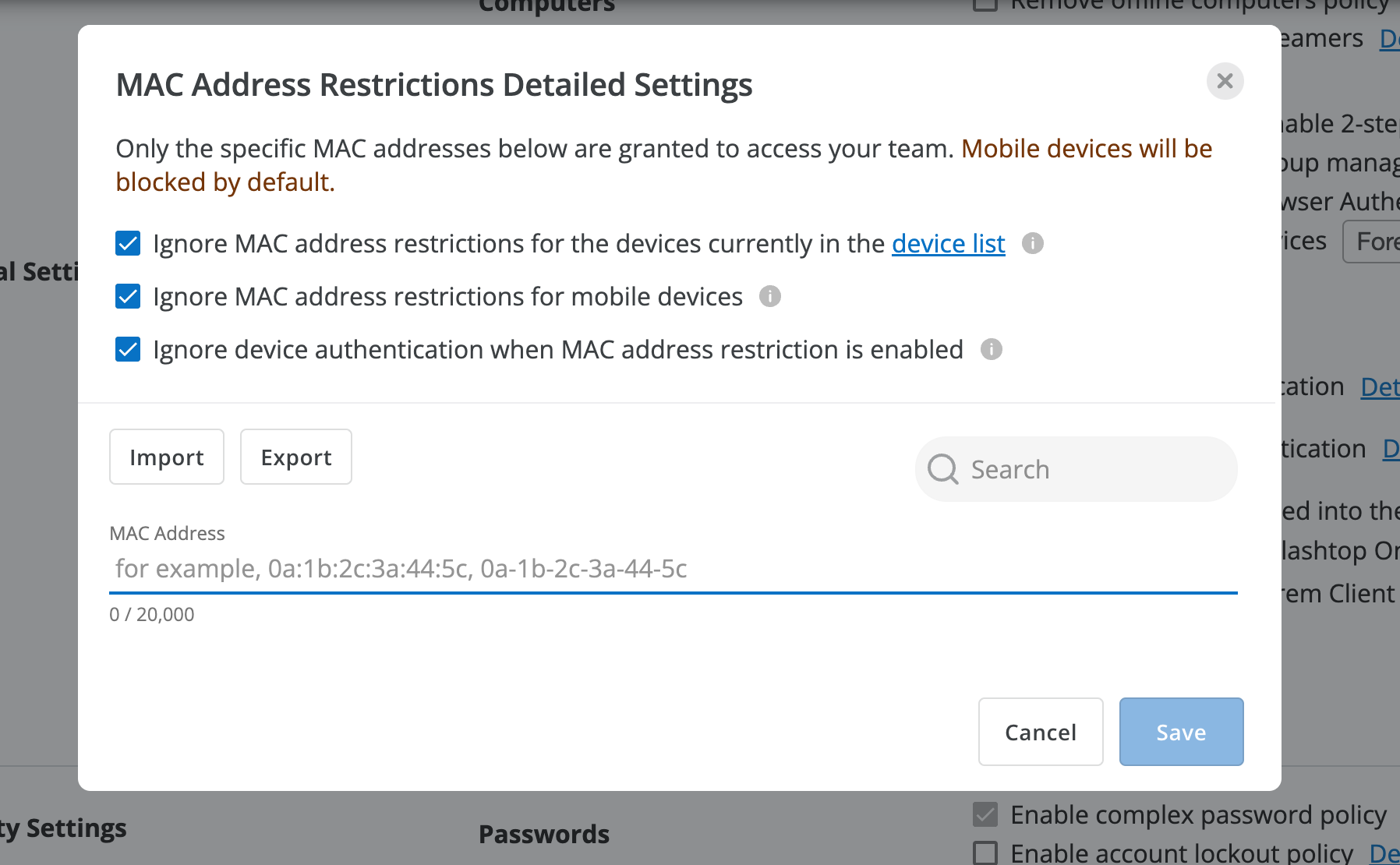This screenshot has height=865, width=1400.
Task: Open the device list link
Action: tap(948, 243)
